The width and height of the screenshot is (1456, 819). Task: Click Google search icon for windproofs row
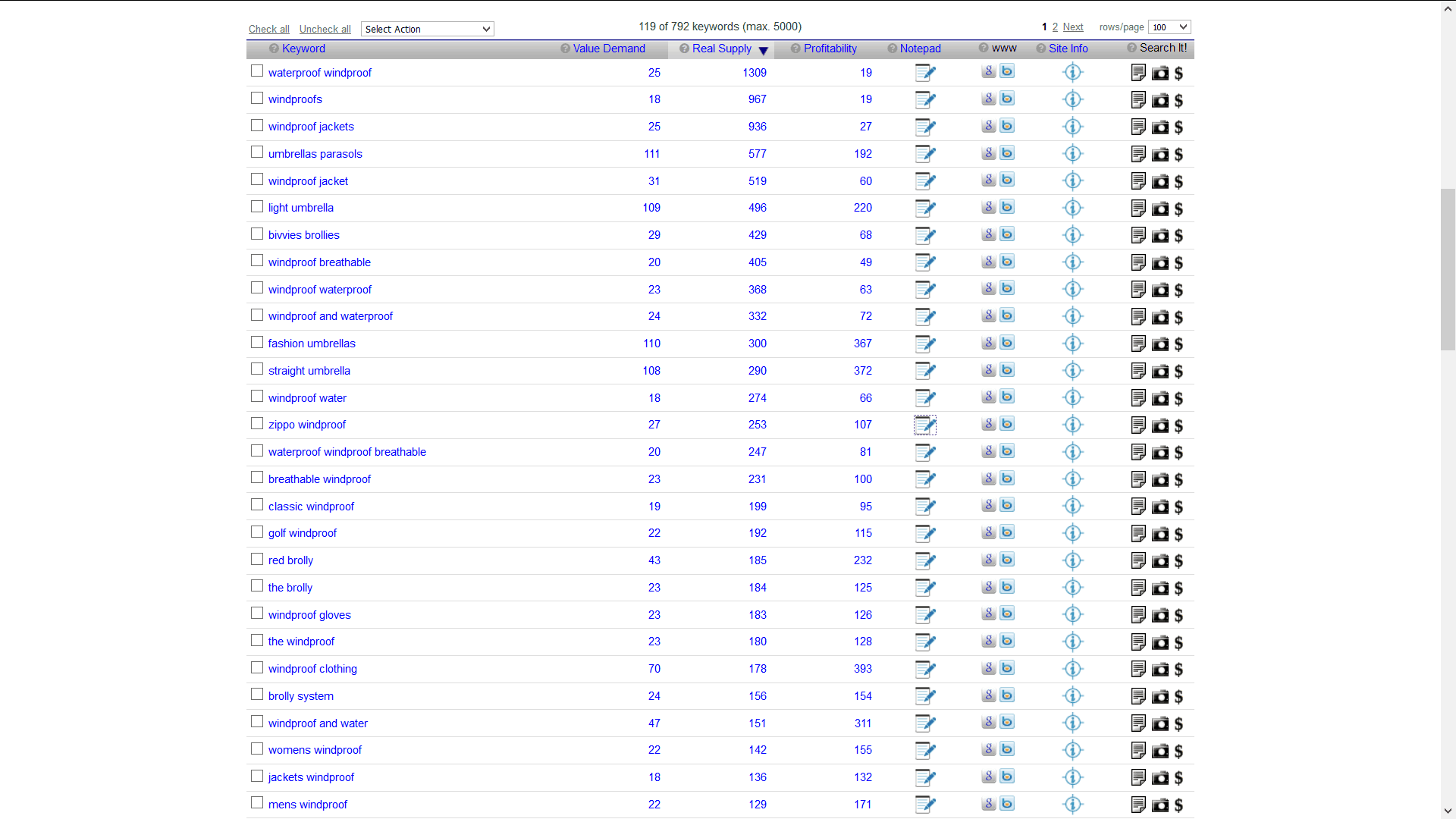[989, 99]
